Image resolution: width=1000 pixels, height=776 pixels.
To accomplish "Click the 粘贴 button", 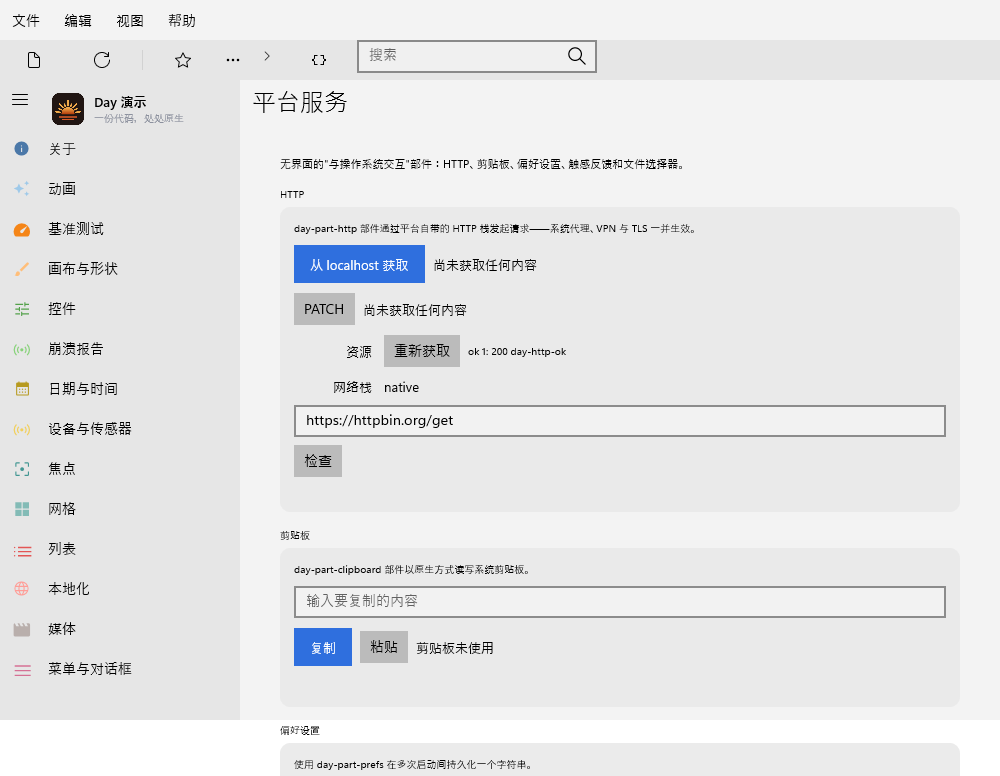I will [x=383, y=647].
